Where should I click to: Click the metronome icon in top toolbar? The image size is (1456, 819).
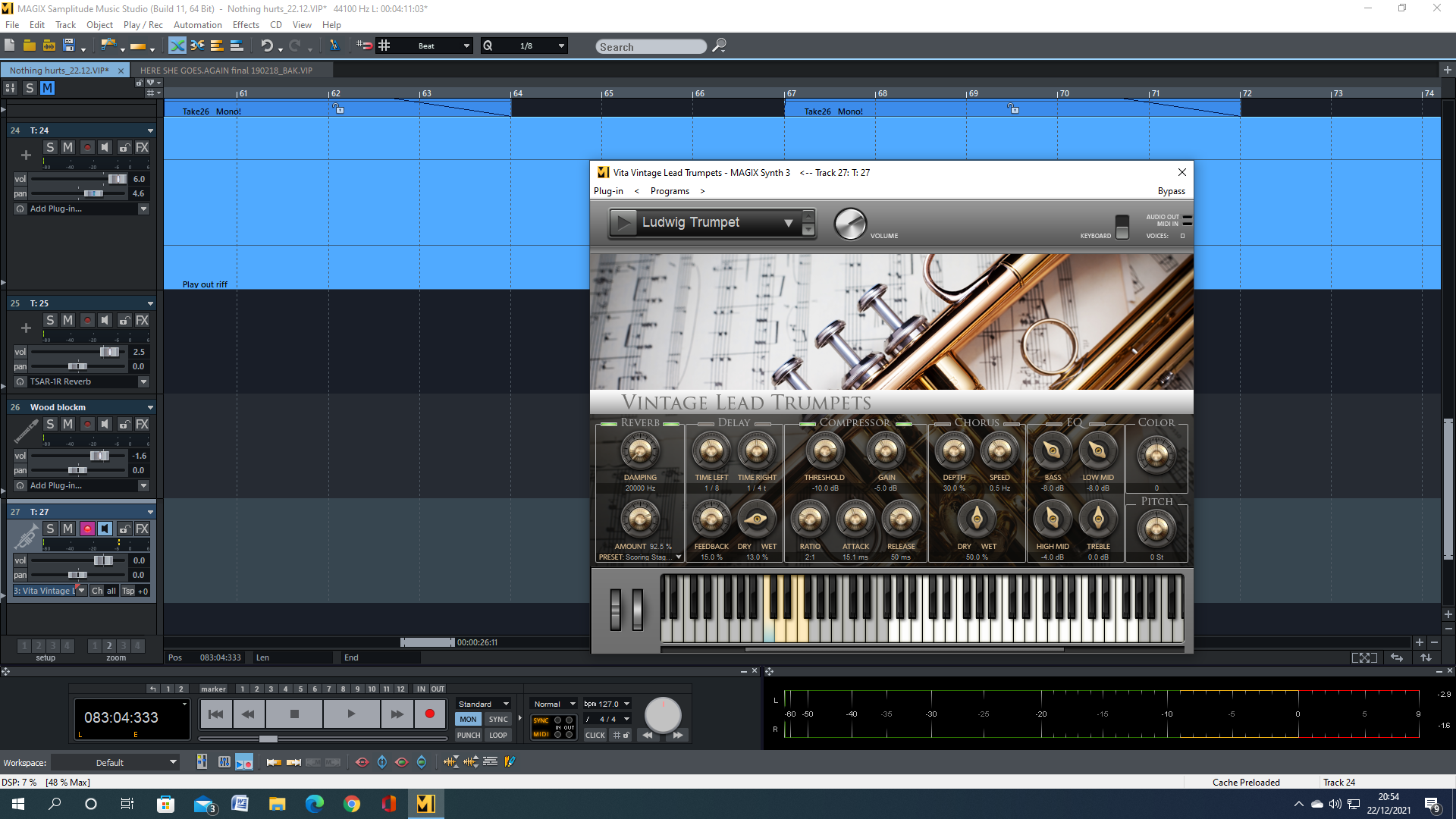(x=334, y=45)
